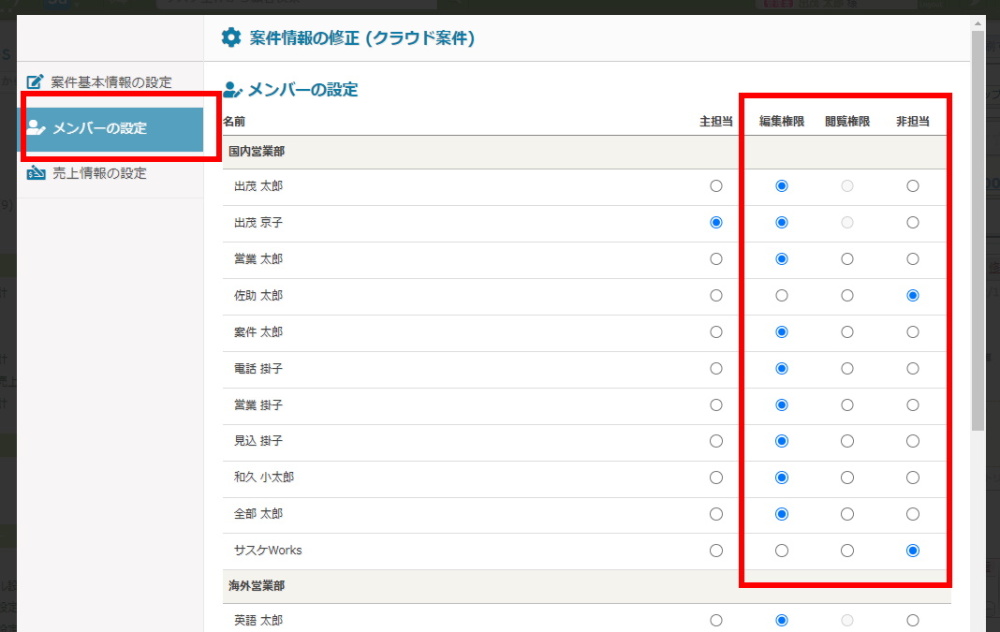Viewport: 1000px width, 632px height.
Task: Mark 和久 小太郎 as 非担当
Action: click(x=912, y=477)
